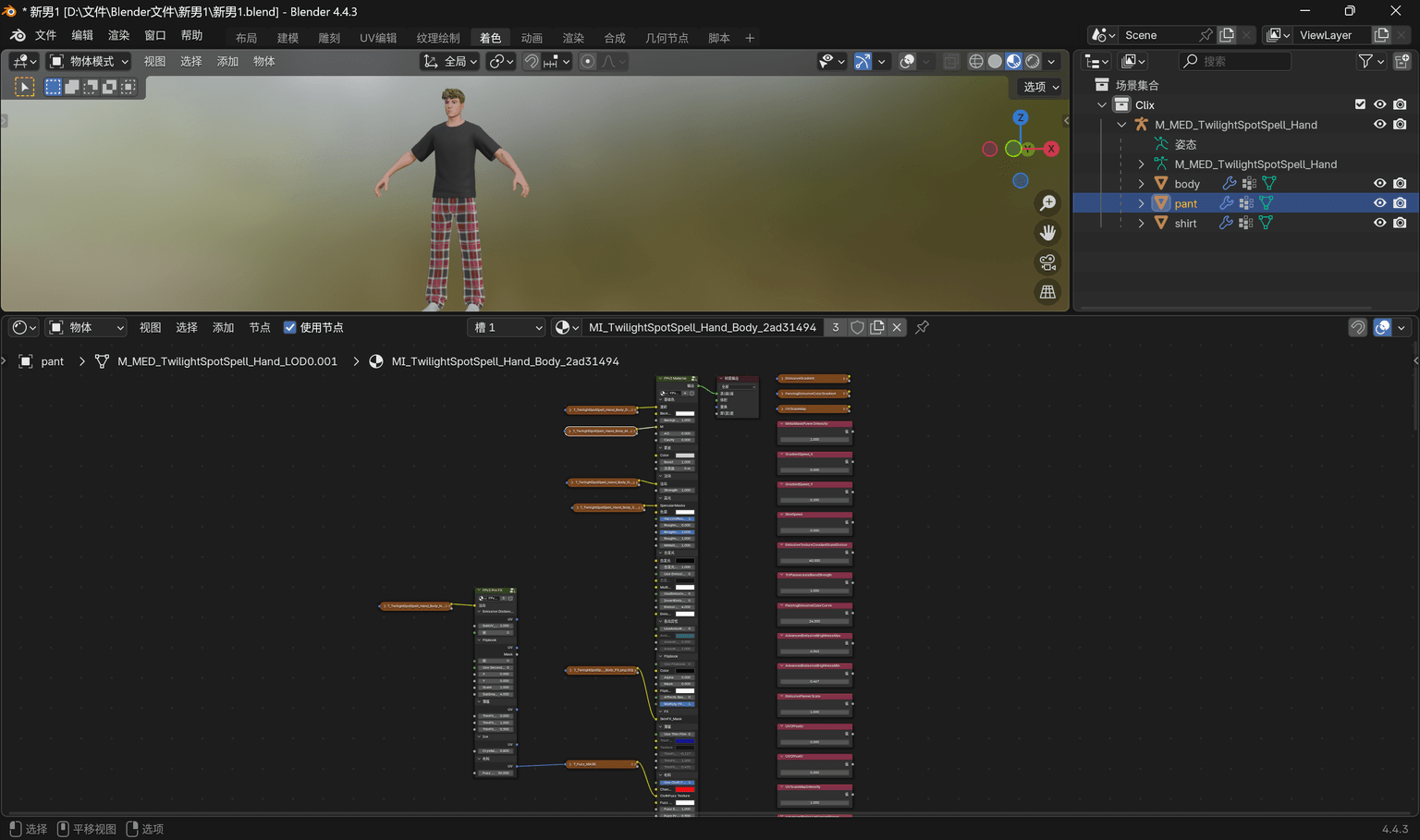
Task: Select rendered viewport shading mode
Action: 1033,61
